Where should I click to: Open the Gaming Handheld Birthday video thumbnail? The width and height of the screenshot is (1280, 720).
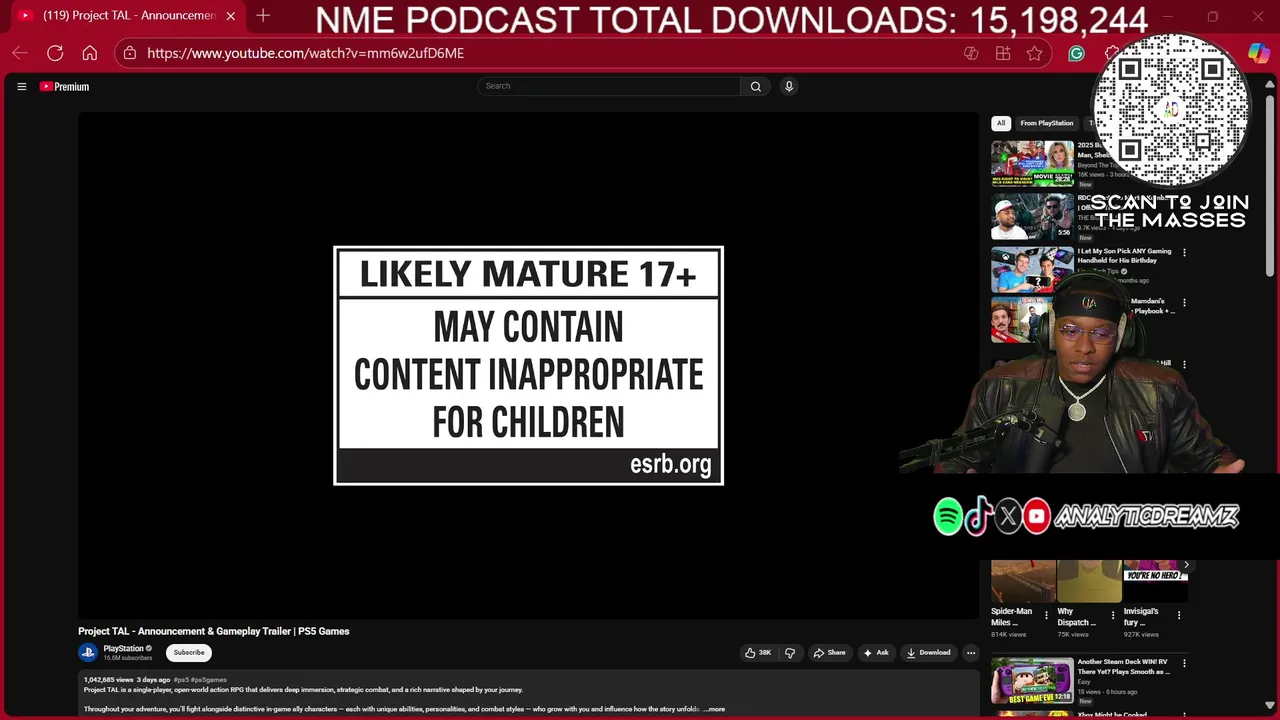pos(1032,270)
